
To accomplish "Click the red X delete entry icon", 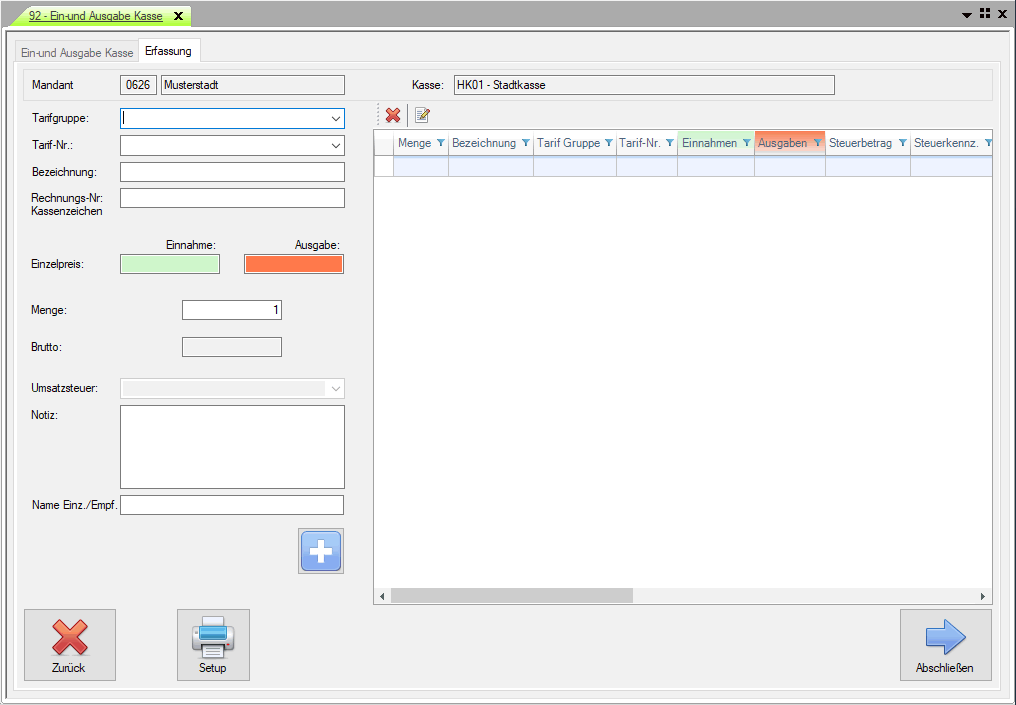I will tap(393, 116).
